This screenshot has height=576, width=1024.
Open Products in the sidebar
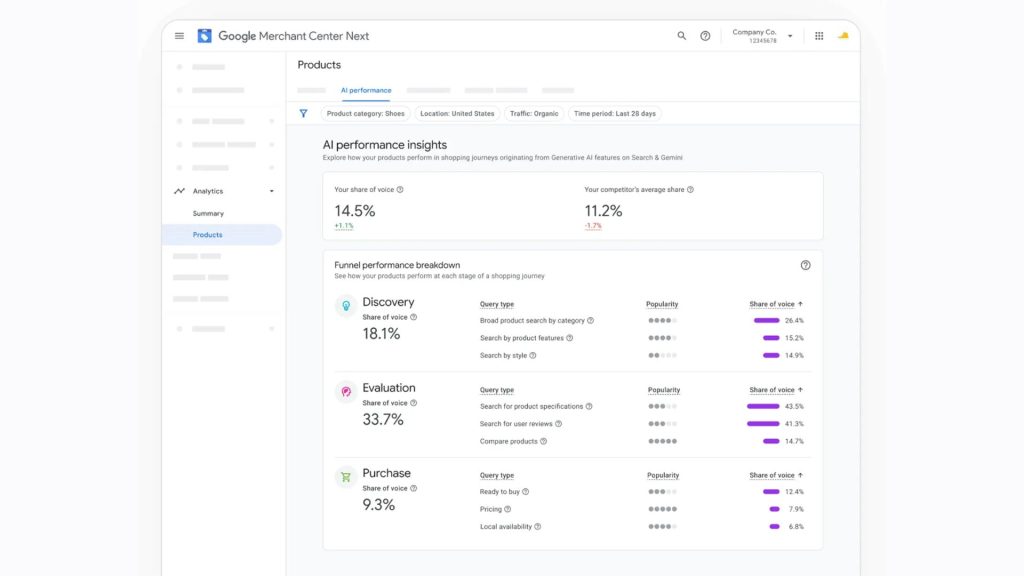pyautogui.click(x=222, y=234)
